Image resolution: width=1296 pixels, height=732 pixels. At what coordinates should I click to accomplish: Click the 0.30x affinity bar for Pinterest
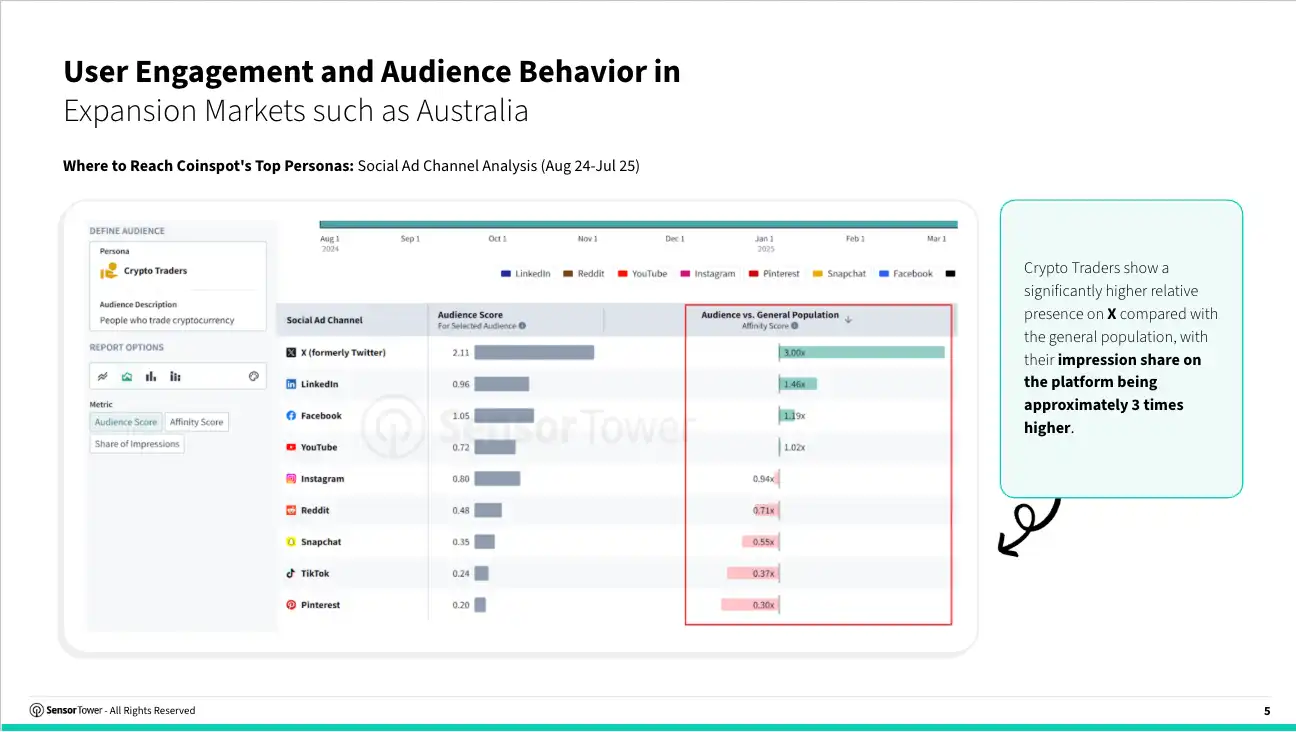749,605
